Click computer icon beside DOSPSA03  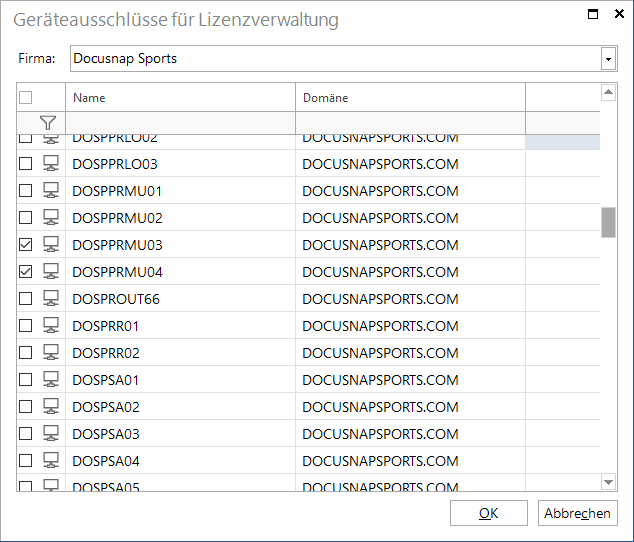pos(51,433)
